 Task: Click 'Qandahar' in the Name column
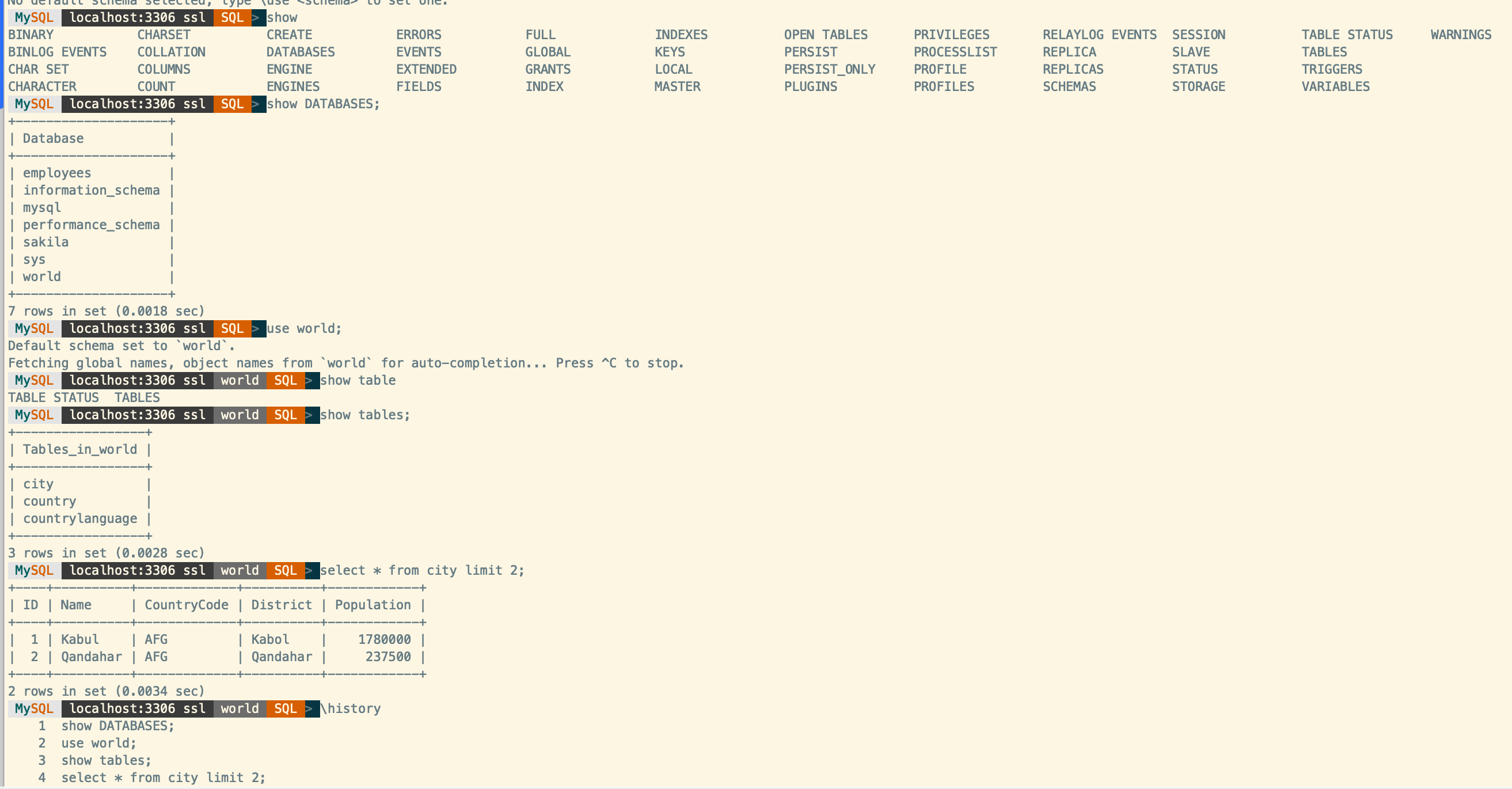91,657
